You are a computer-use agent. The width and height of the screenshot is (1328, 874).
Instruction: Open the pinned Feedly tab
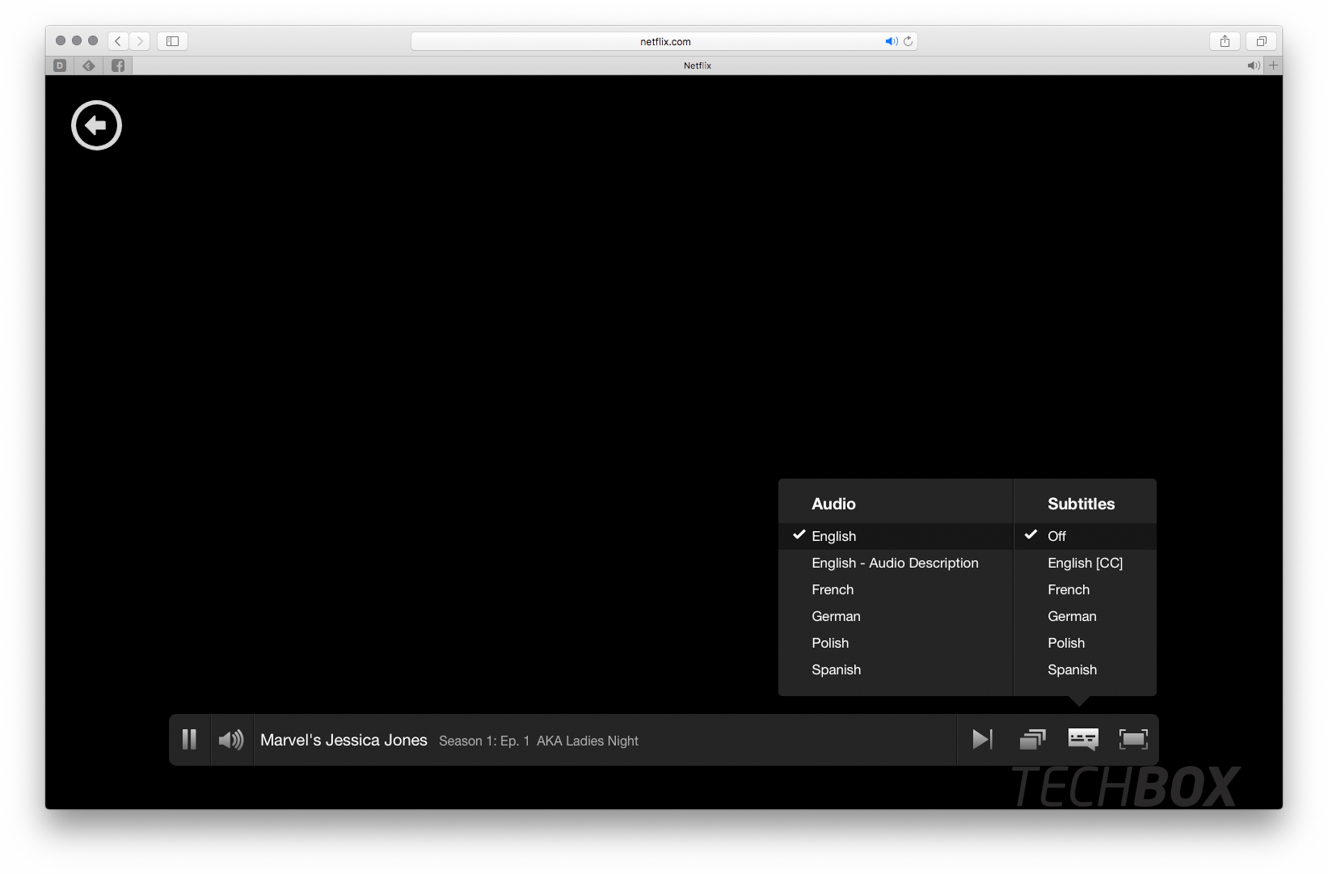tap(89, 65)
